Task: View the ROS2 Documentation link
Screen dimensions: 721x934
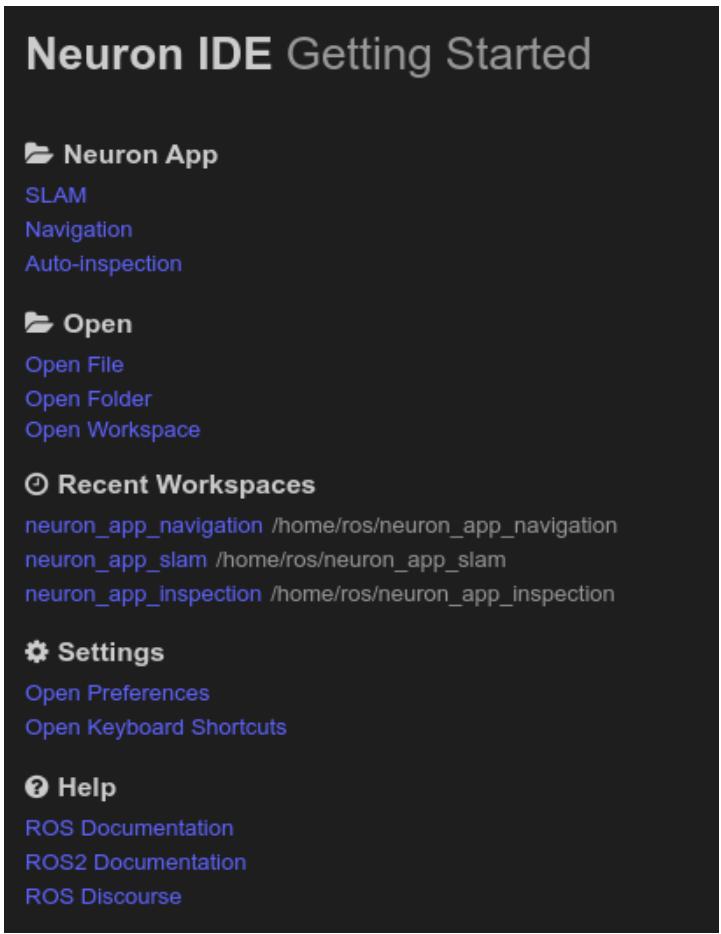Action: 136,863
